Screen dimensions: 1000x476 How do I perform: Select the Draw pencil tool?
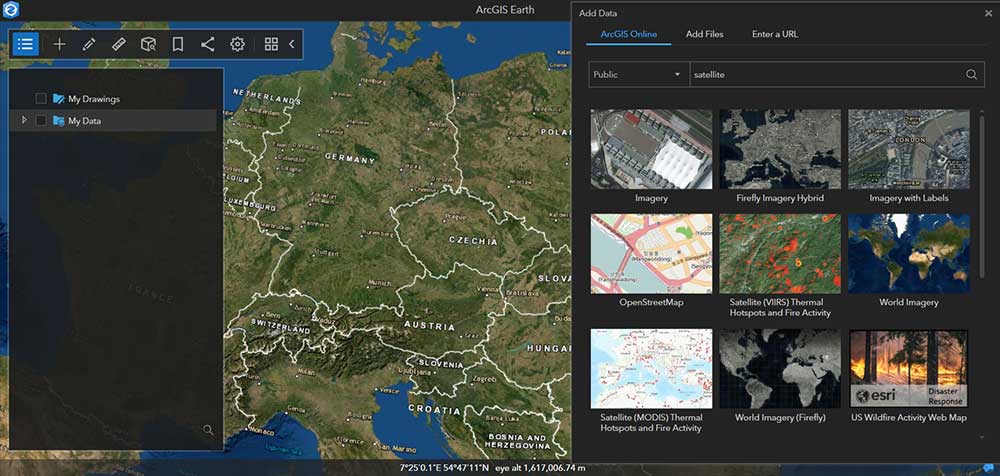(89, 44)
